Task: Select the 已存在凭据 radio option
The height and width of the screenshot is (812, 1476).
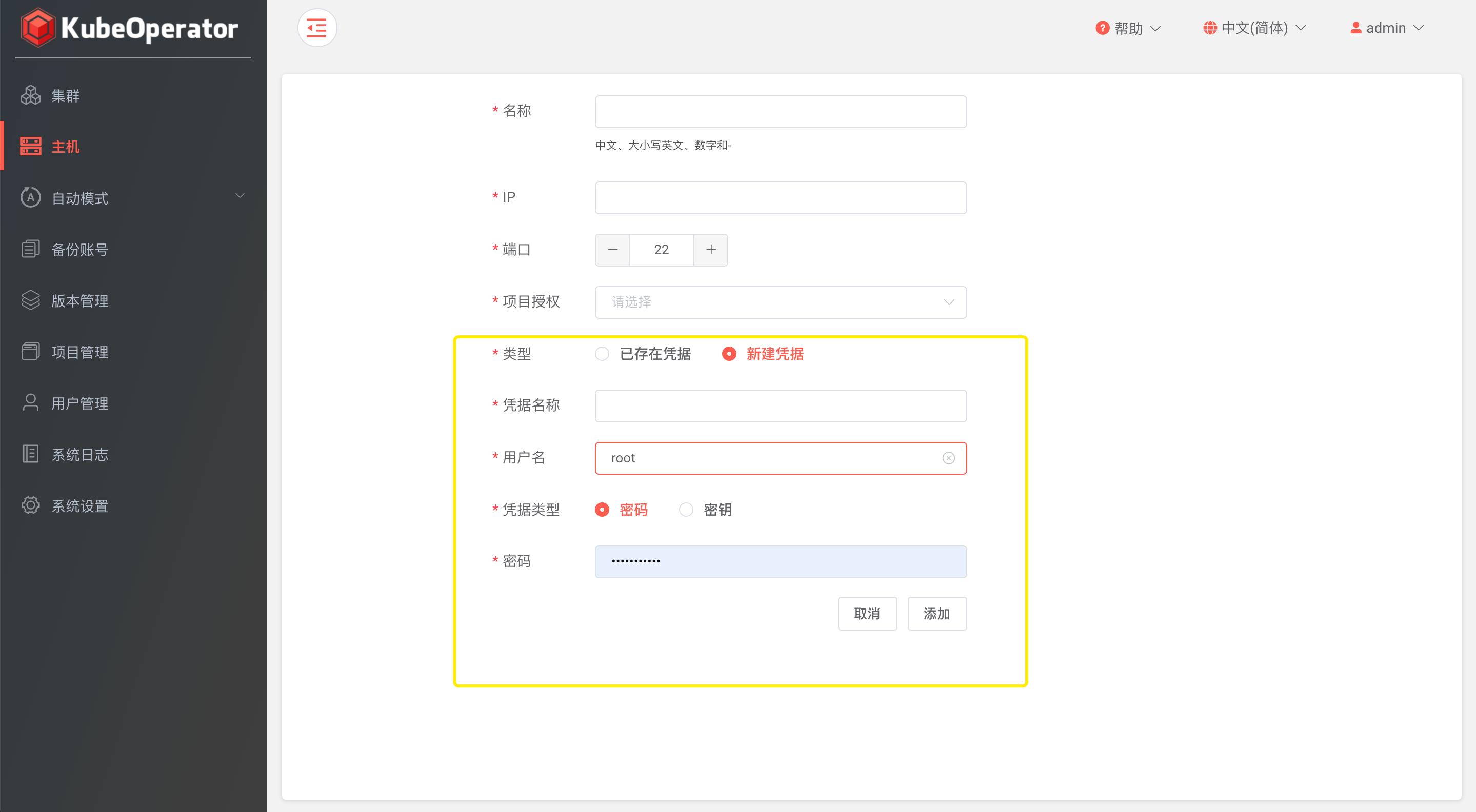Action: [x=643, y=354]
